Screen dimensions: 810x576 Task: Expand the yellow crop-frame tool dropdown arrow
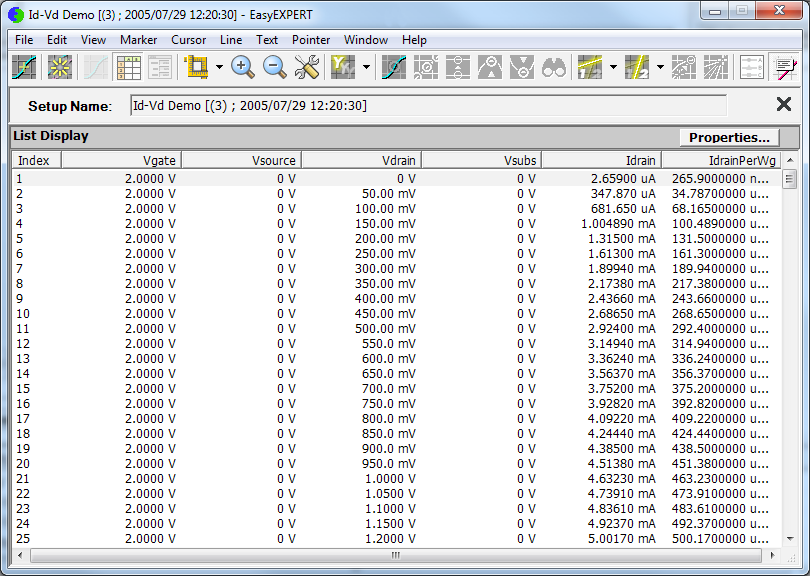click(219, 68)
